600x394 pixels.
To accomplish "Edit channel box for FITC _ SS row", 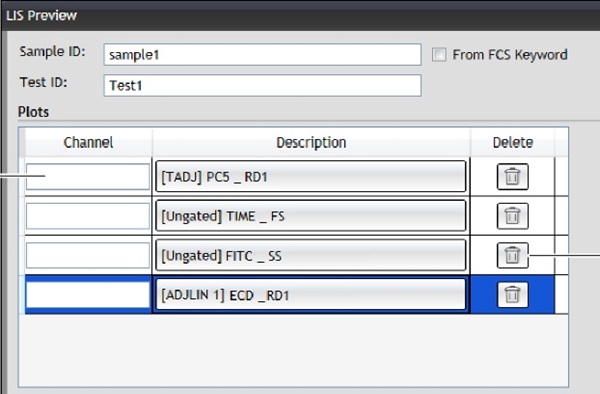I will coord(88,255).
